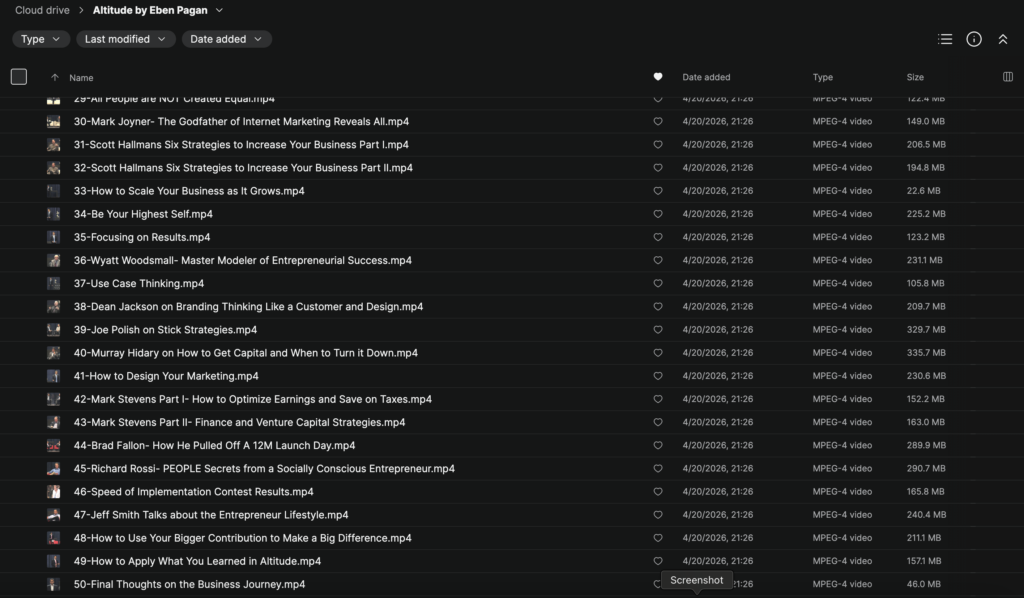Sort by the Size column header

click(x=915, y=77)
